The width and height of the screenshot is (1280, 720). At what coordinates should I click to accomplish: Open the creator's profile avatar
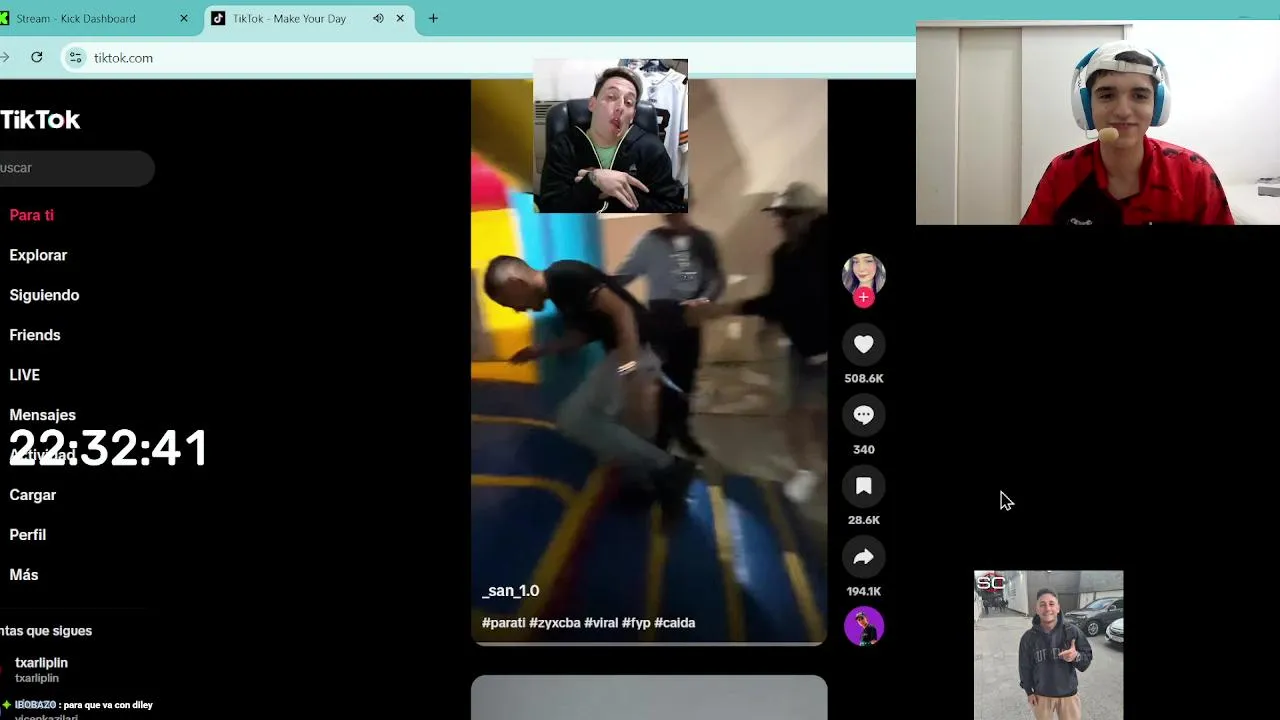[863, 274]
